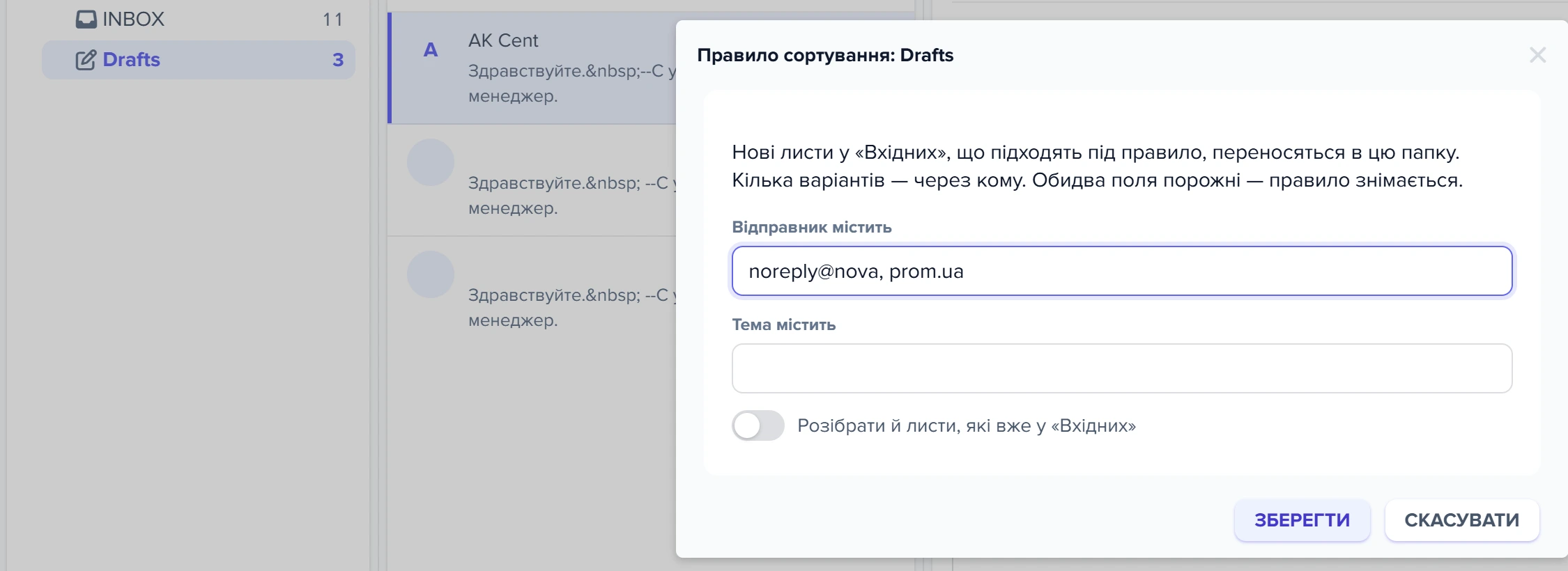Close the sorting rule dialog with X
Viewport: 1568px width, 571px height.
click(1537, 55)
